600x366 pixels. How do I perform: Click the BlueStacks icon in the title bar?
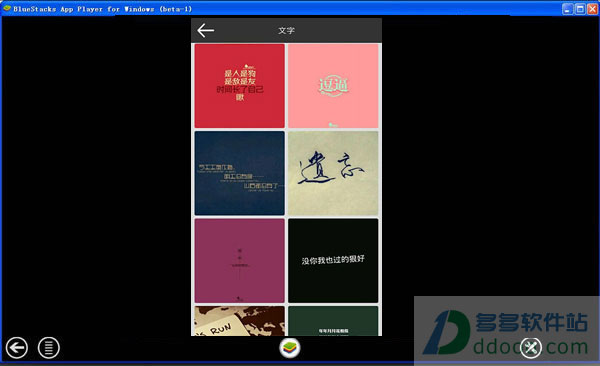[7, 8]
